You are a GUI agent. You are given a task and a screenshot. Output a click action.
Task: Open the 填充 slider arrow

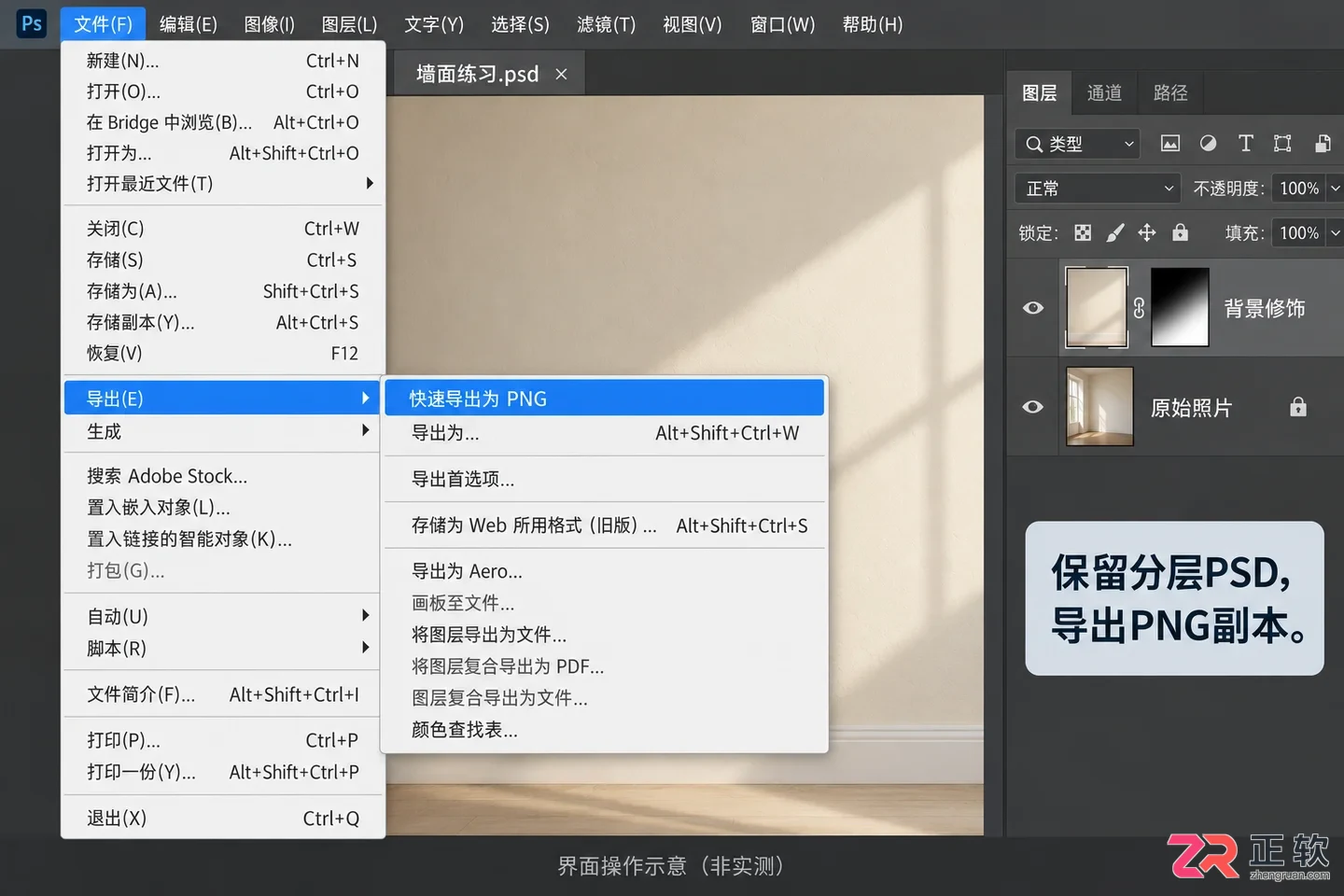[1335, 232]
